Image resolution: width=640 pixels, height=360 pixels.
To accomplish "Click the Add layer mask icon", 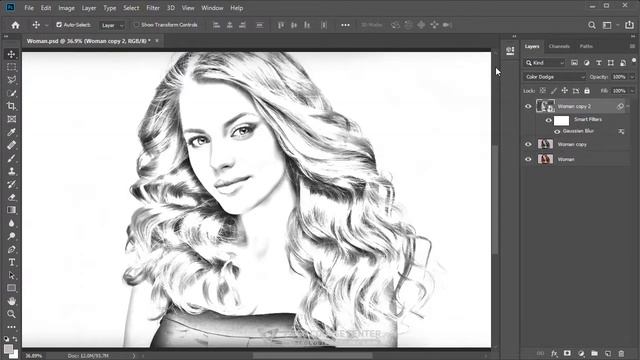I will (x=567, y=353).
